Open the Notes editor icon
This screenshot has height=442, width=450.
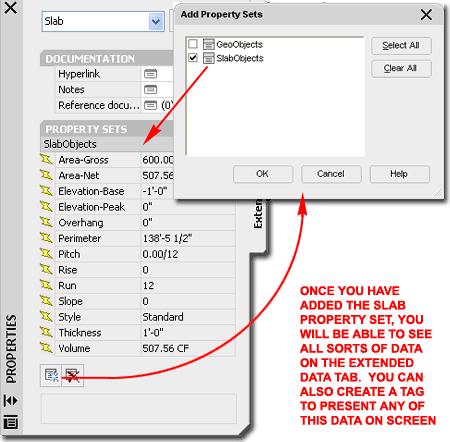150,89
